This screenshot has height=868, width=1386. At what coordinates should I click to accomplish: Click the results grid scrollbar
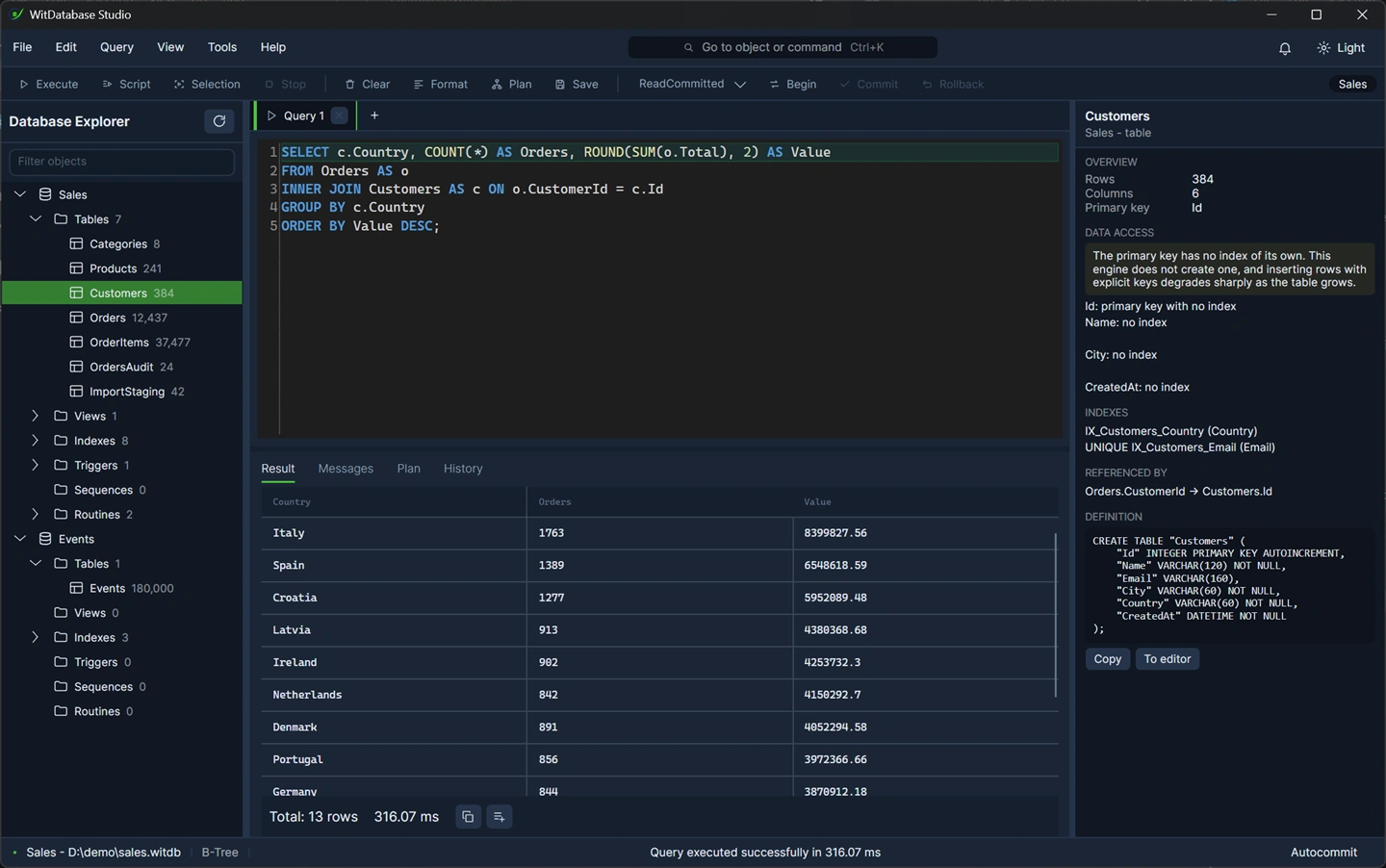[x=1056, y=614]
